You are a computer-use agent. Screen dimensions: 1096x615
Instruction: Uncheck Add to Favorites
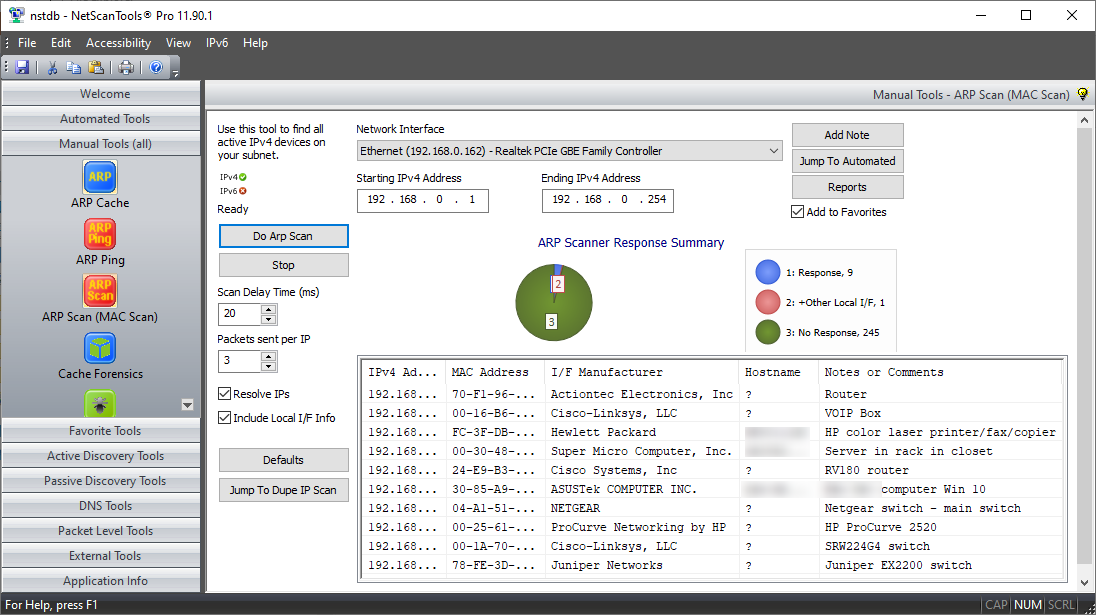[797, 211]
